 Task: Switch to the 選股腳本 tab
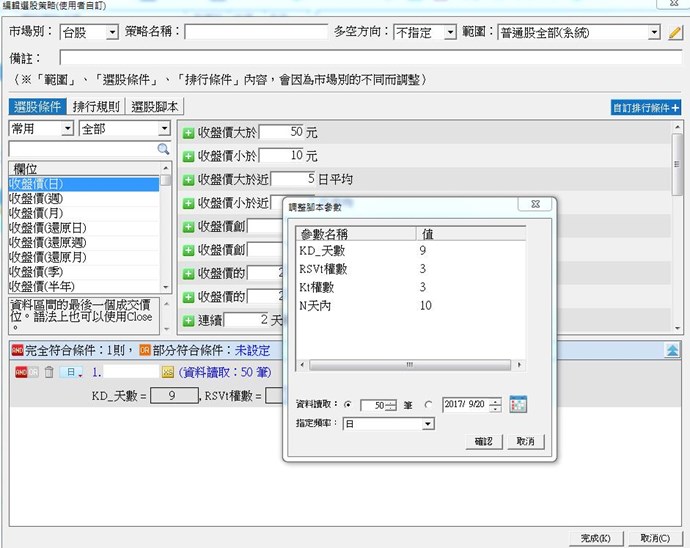pyautogui.click(x=157, y=107)
